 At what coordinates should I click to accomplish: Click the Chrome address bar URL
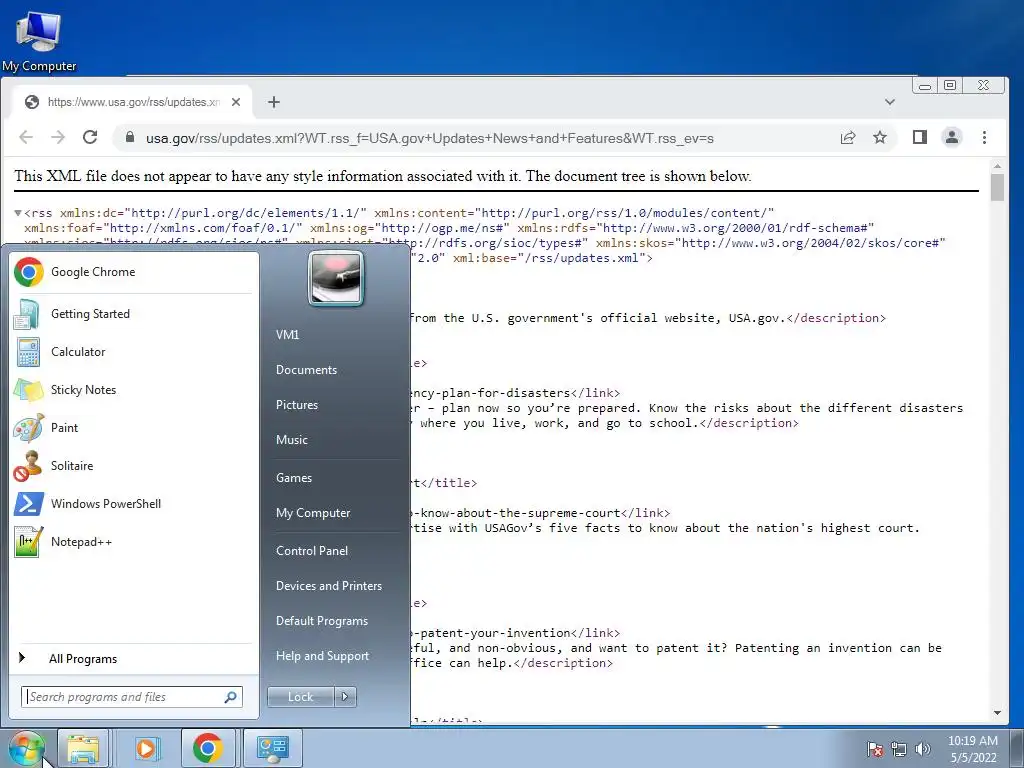tap(429, 138)
